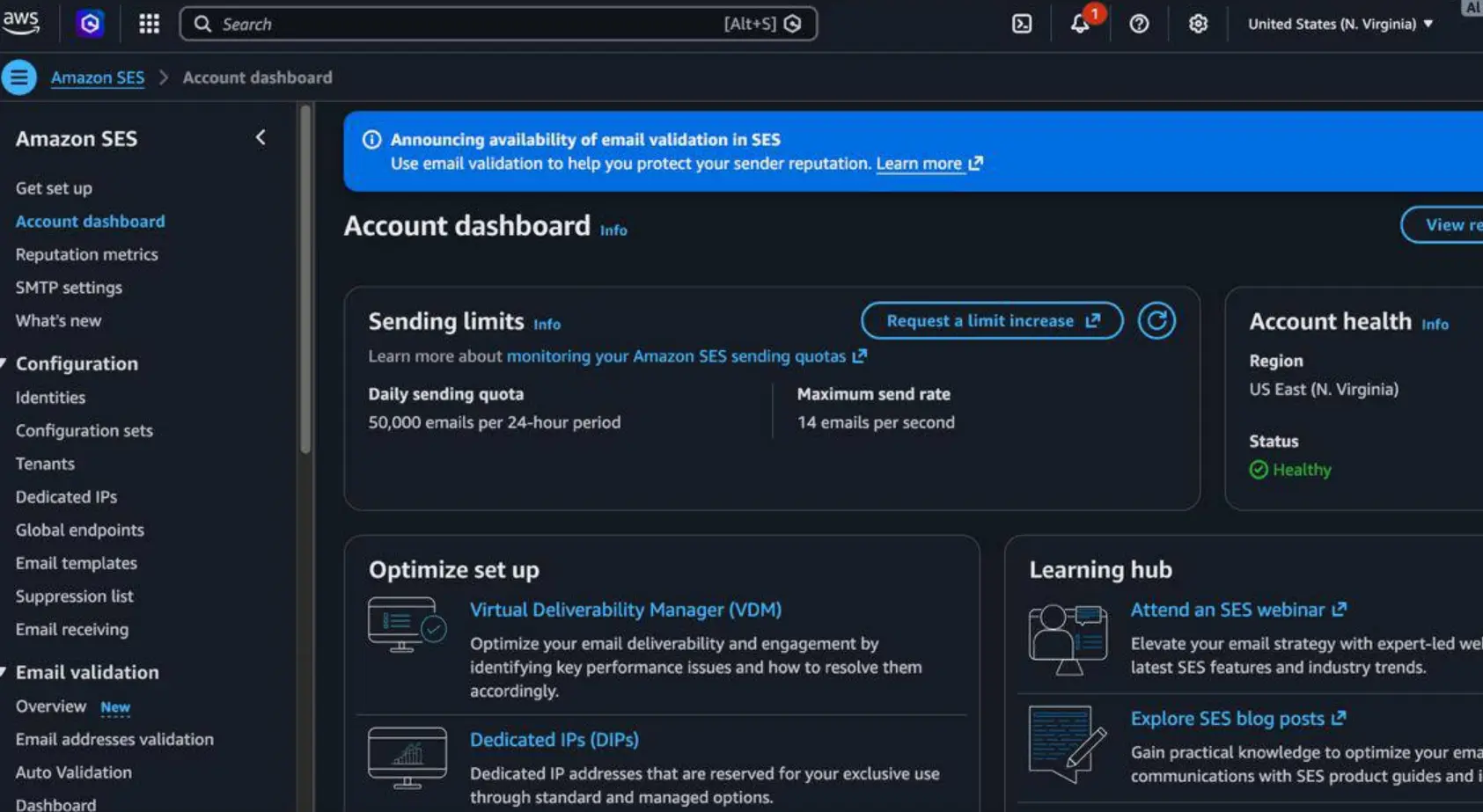Open SMTP settings in the sidebar
1483x812 pixels.
click(69, 288)
